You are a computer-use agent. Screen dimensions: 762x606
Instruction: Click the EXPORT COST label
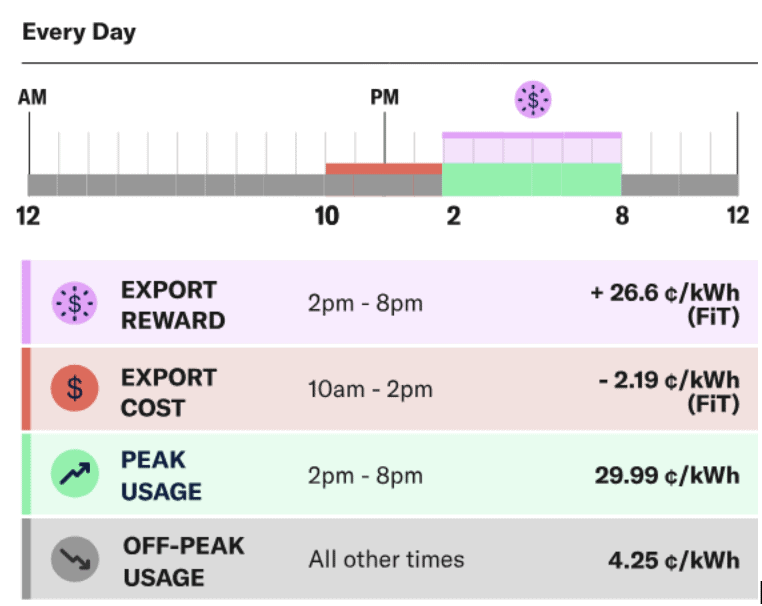click(169, 393)
